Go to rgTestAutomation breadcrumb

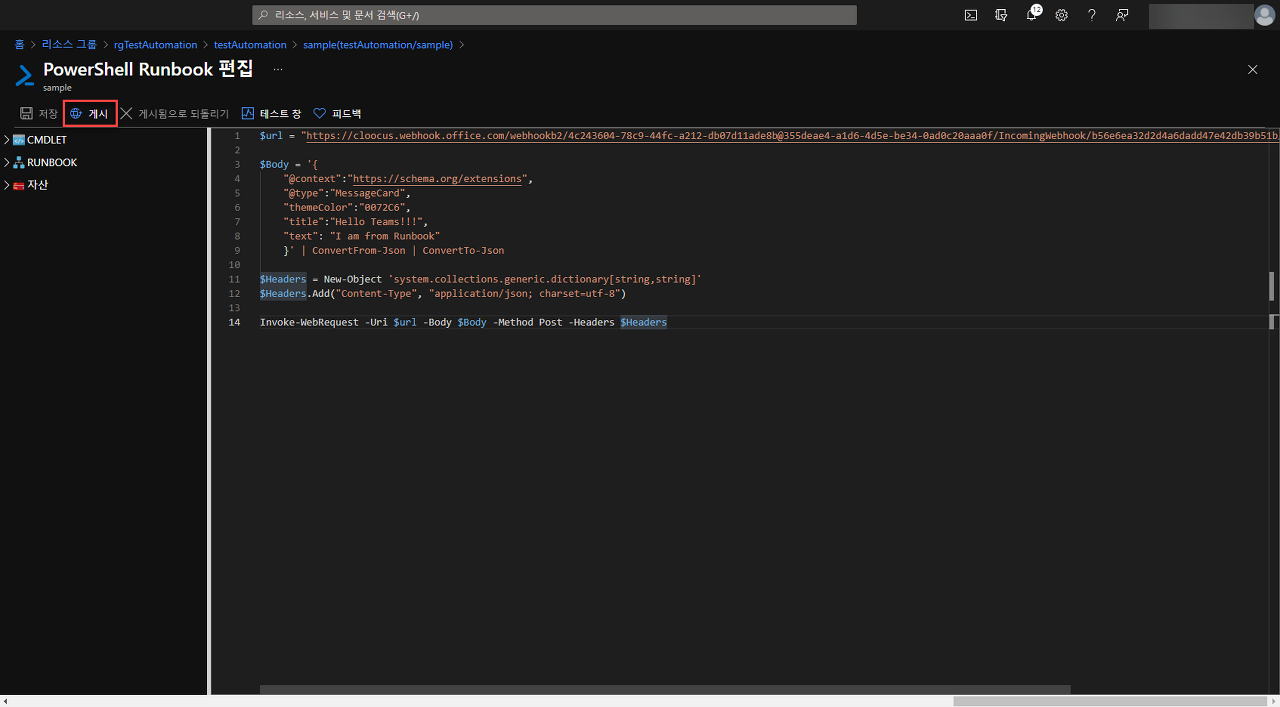(155, 44)
